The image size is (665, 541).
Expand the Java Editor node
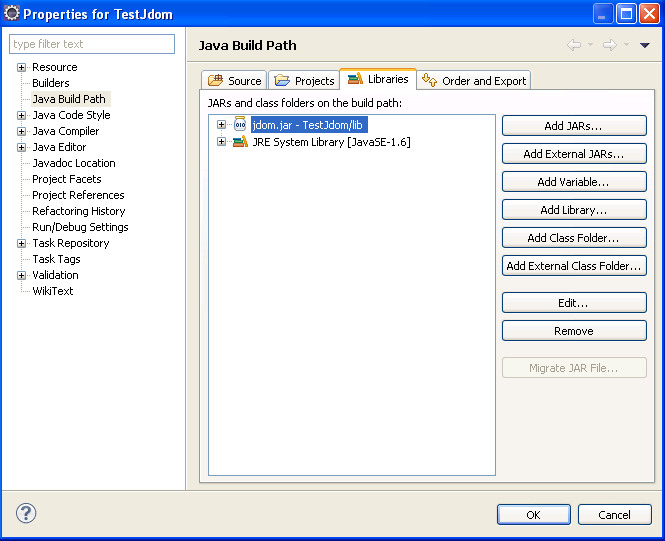coord(21,148)
